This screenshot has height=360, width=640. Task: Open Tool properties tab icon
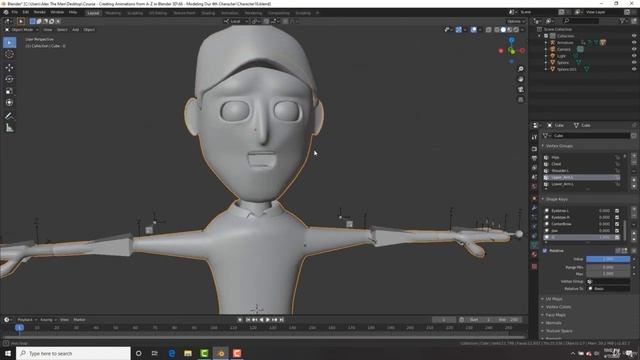pos(534,137)
